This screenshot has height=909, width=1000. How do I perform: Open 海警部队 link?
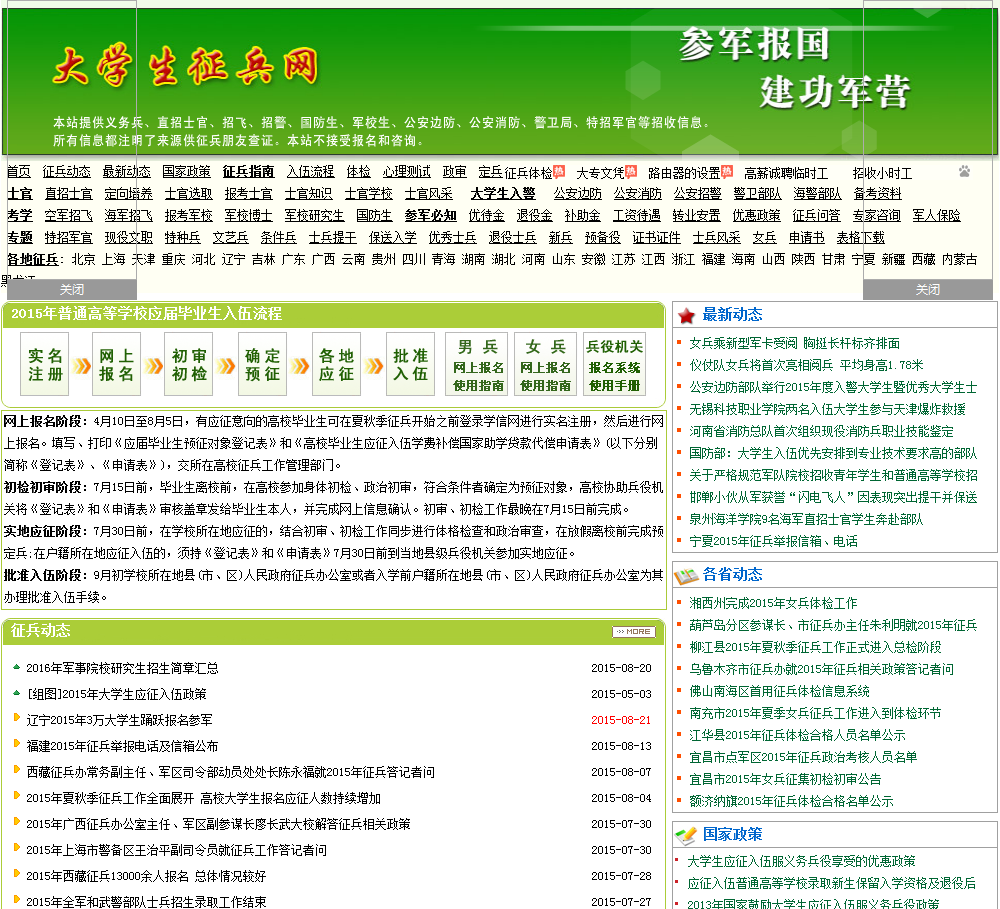tap(818, 193)
